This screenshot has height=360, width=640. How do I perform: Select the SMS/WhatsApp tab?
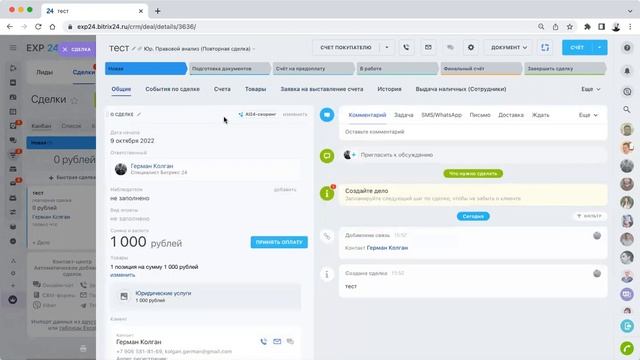click(x=441, y=115)
